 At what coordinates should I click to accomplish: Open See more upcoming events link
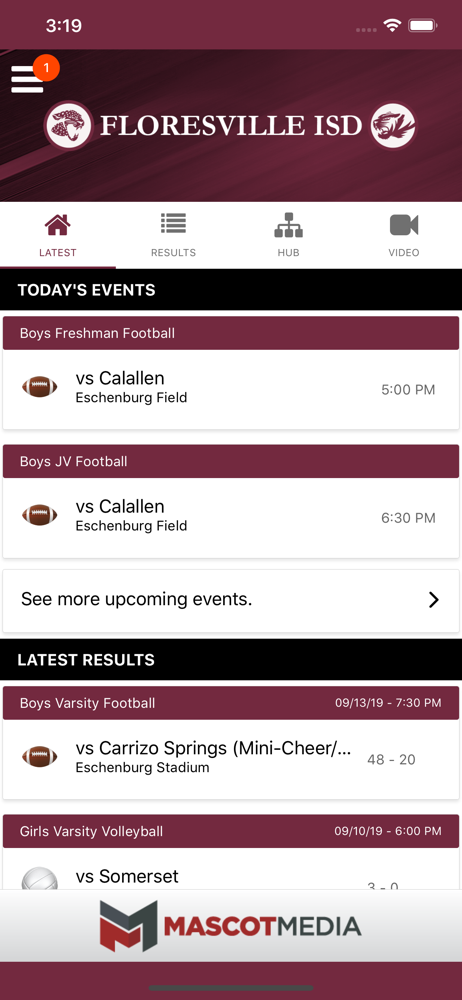click(231, 601)
